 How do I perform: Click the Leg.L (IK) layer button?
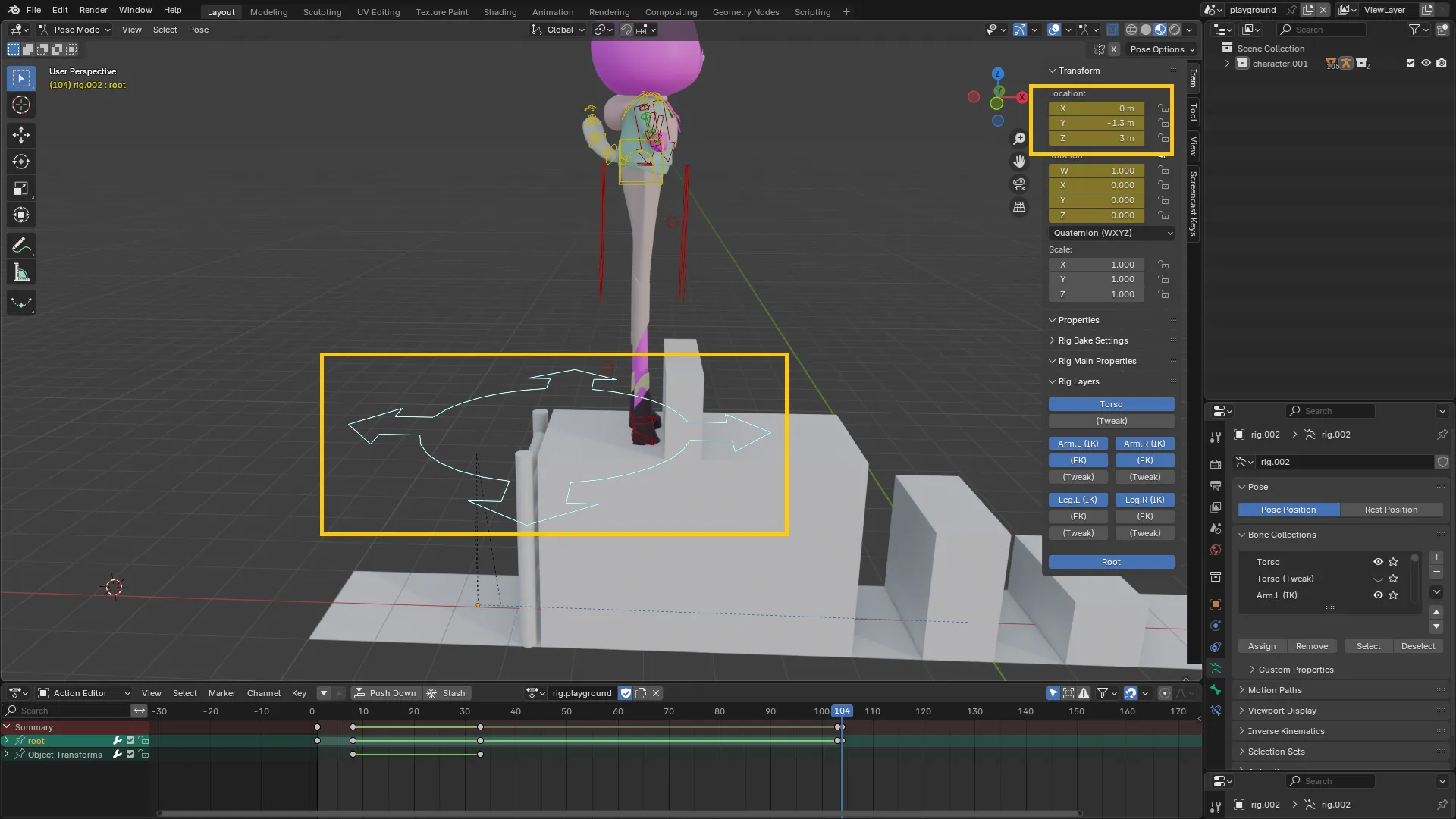pyautogui.click(x=1078, y=500)
